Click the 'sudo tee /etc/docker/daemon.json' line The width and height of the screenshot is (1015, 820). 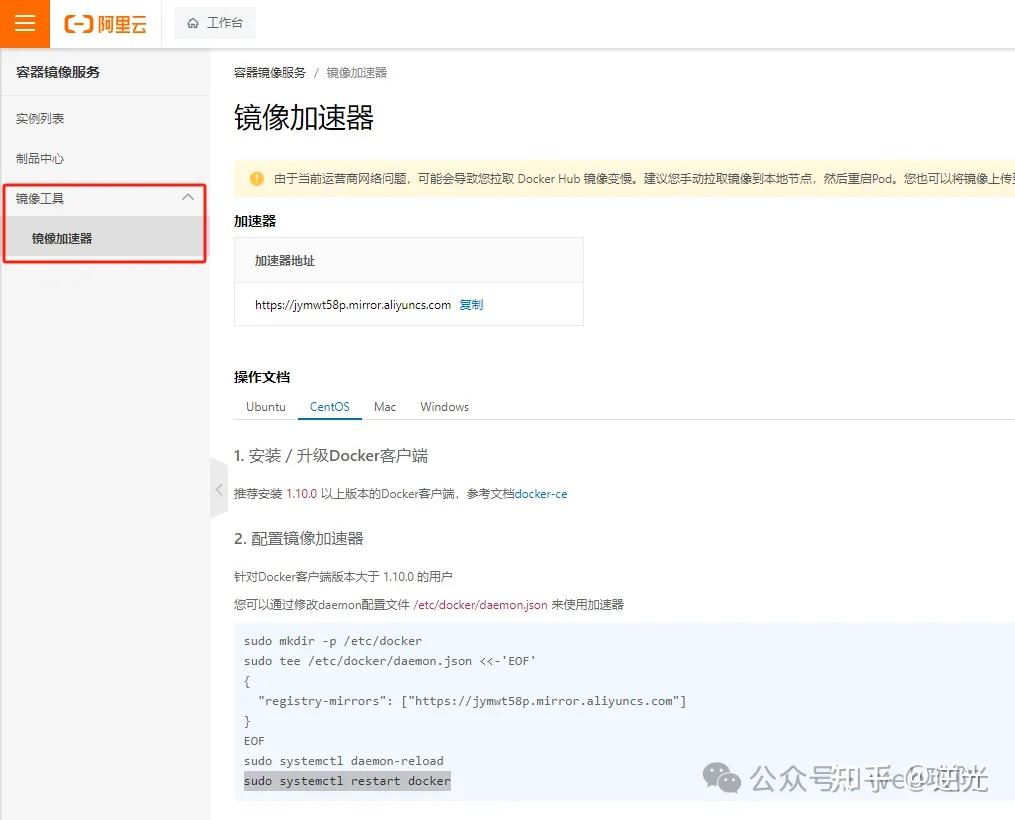pyautogui.click(x=390, y=661)
